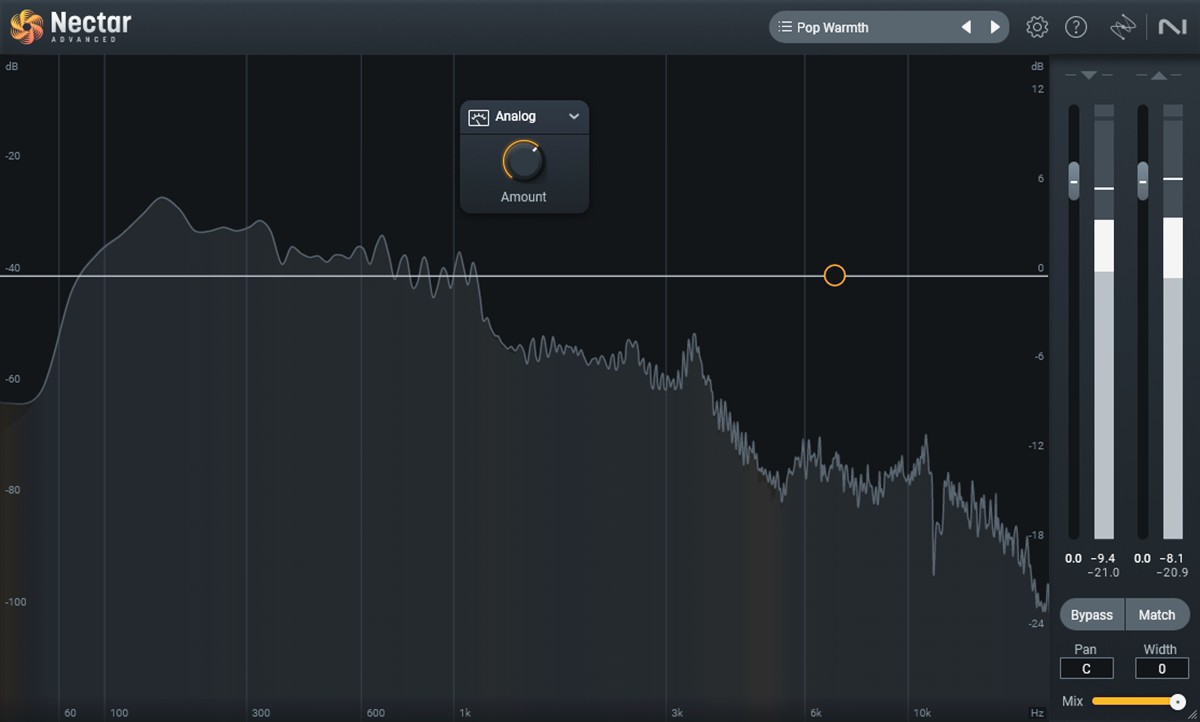
Task: Go to the next preset arrow
Action: [995, 27]
